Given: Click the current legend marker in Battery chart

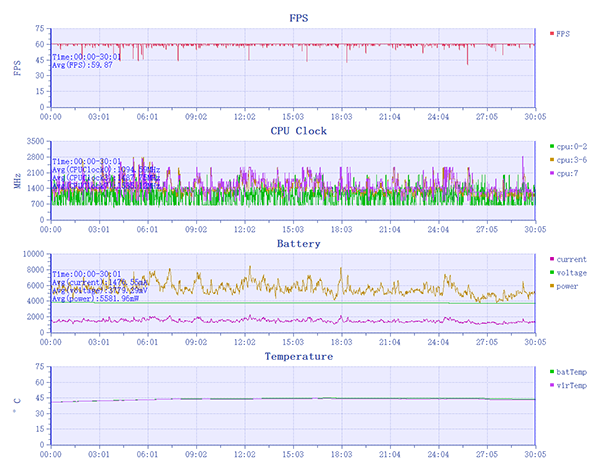Looking at the screenshot, I should pos(552,259).
